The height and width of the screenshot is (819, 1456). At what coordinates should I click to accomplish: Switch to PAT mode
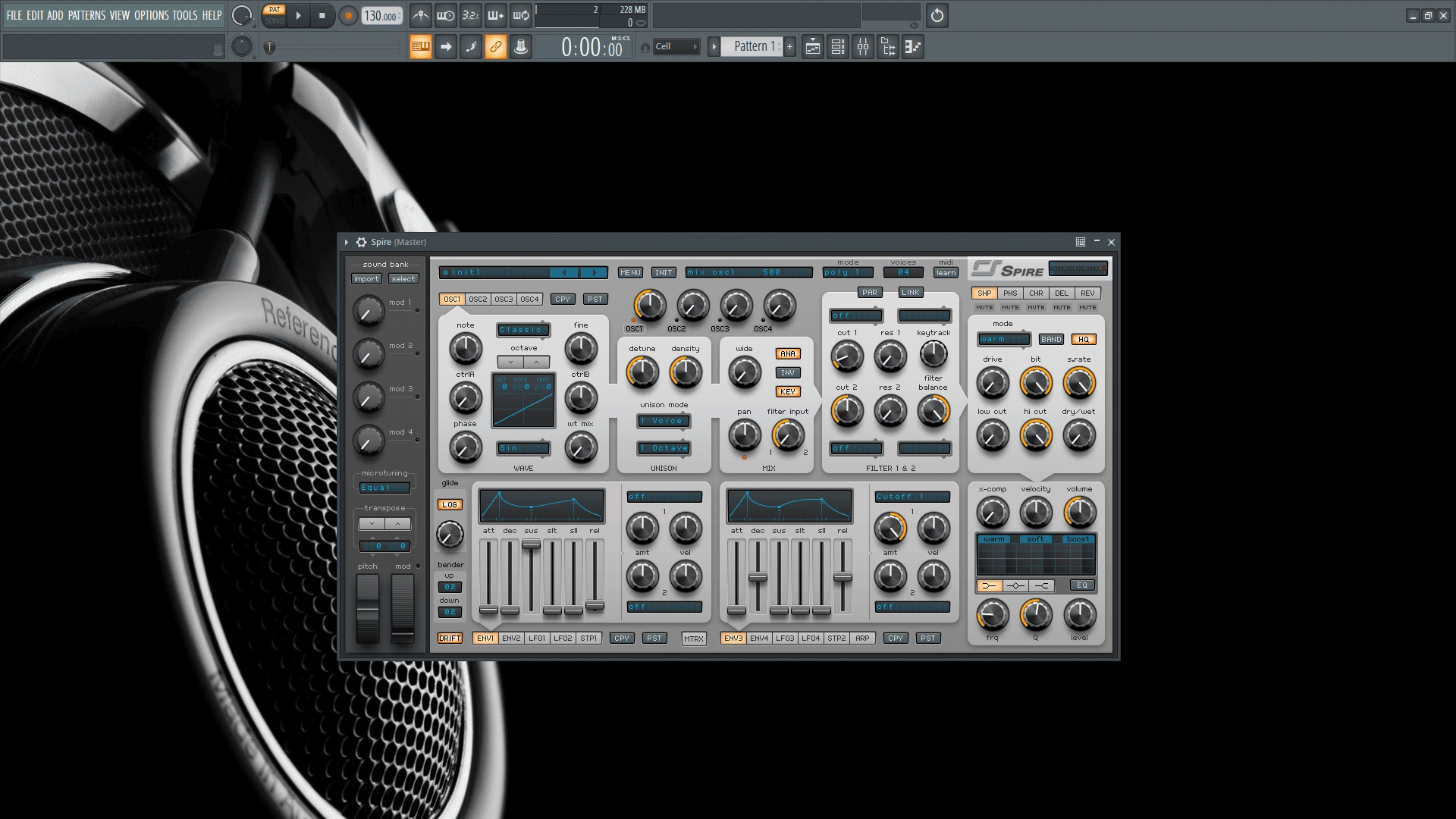click(x=275, y=10)
